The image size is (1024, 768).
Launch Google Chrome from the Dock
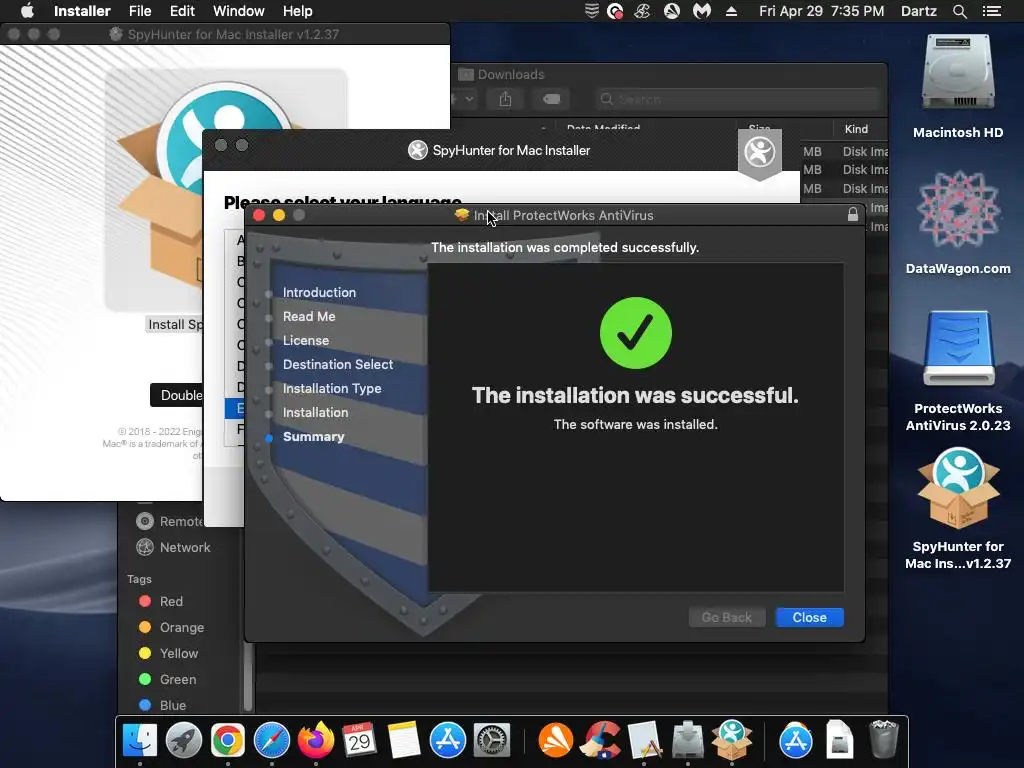[x=227, y=741]
